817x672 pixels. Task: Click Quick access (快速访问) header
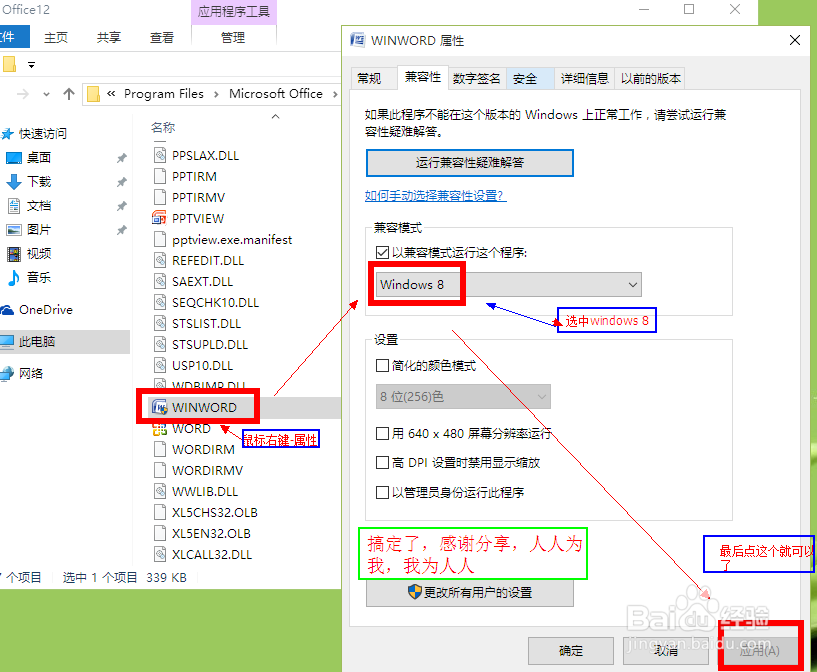(x=43, y=133)
